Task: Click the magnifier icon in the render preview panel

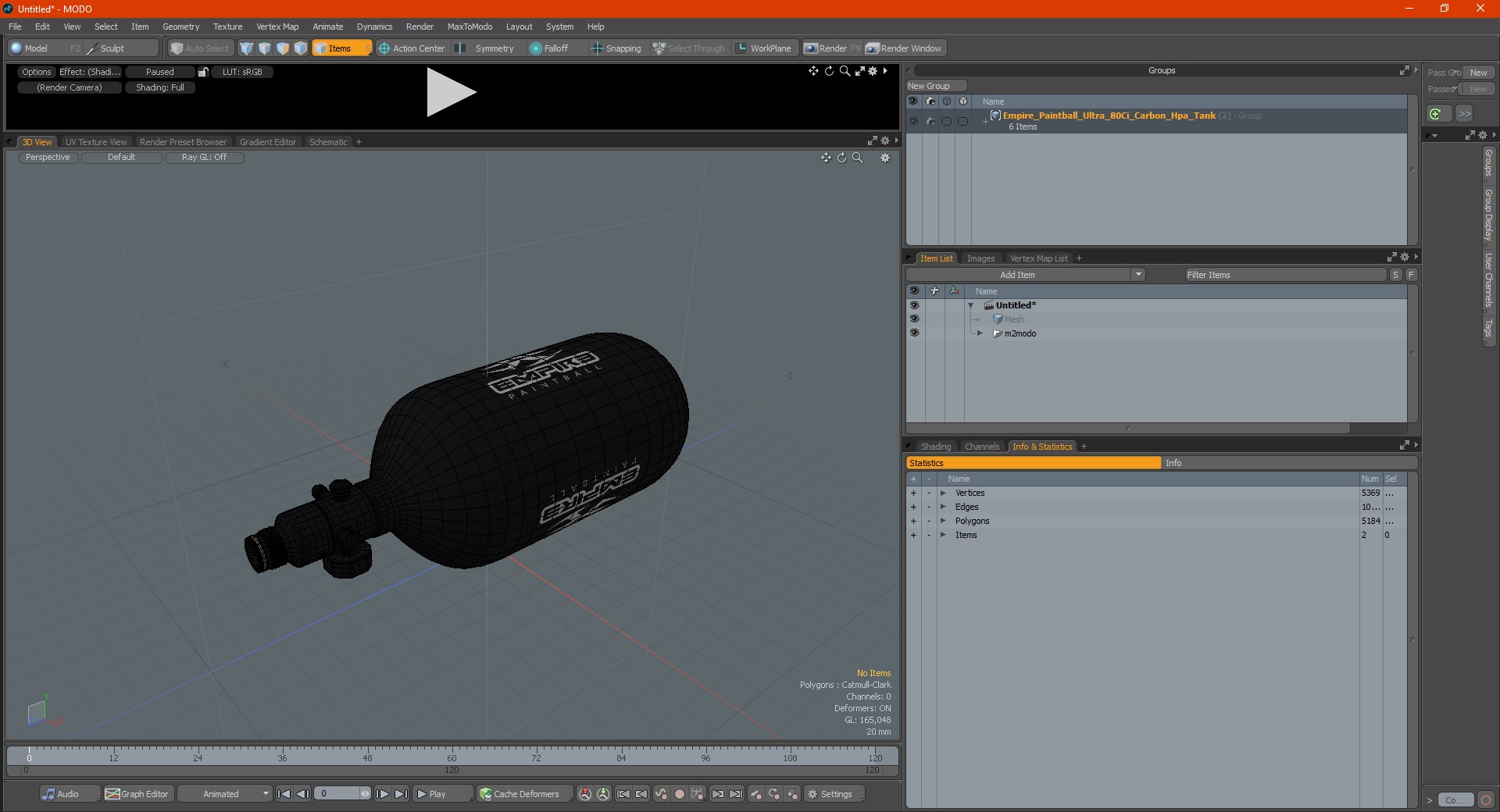Action: [845, 71]
